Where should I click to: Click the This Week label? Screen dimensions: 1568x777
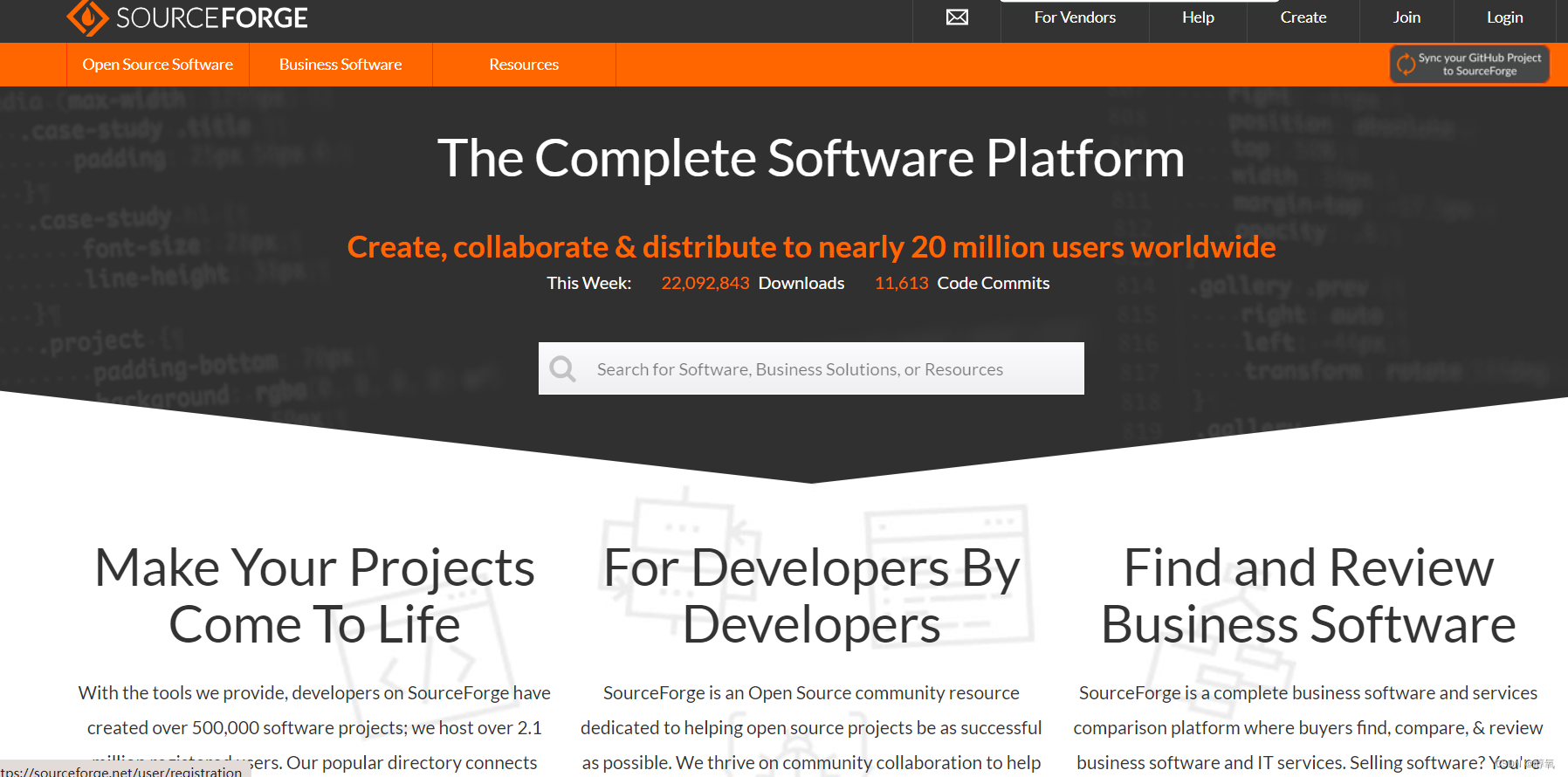589,283
